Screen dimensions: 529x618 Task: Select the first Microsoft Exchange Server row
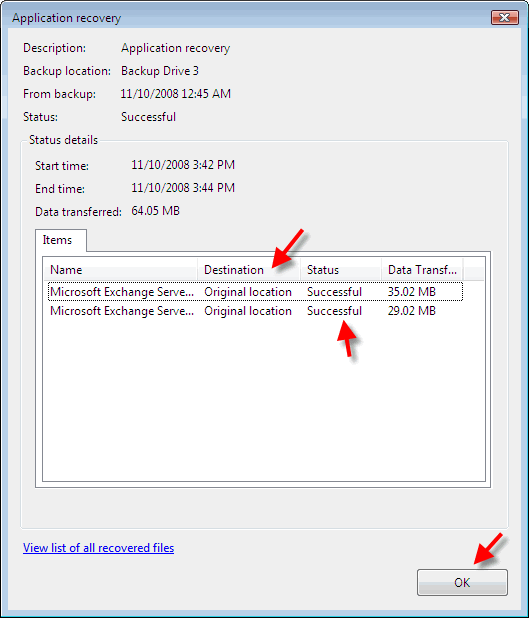255,292
